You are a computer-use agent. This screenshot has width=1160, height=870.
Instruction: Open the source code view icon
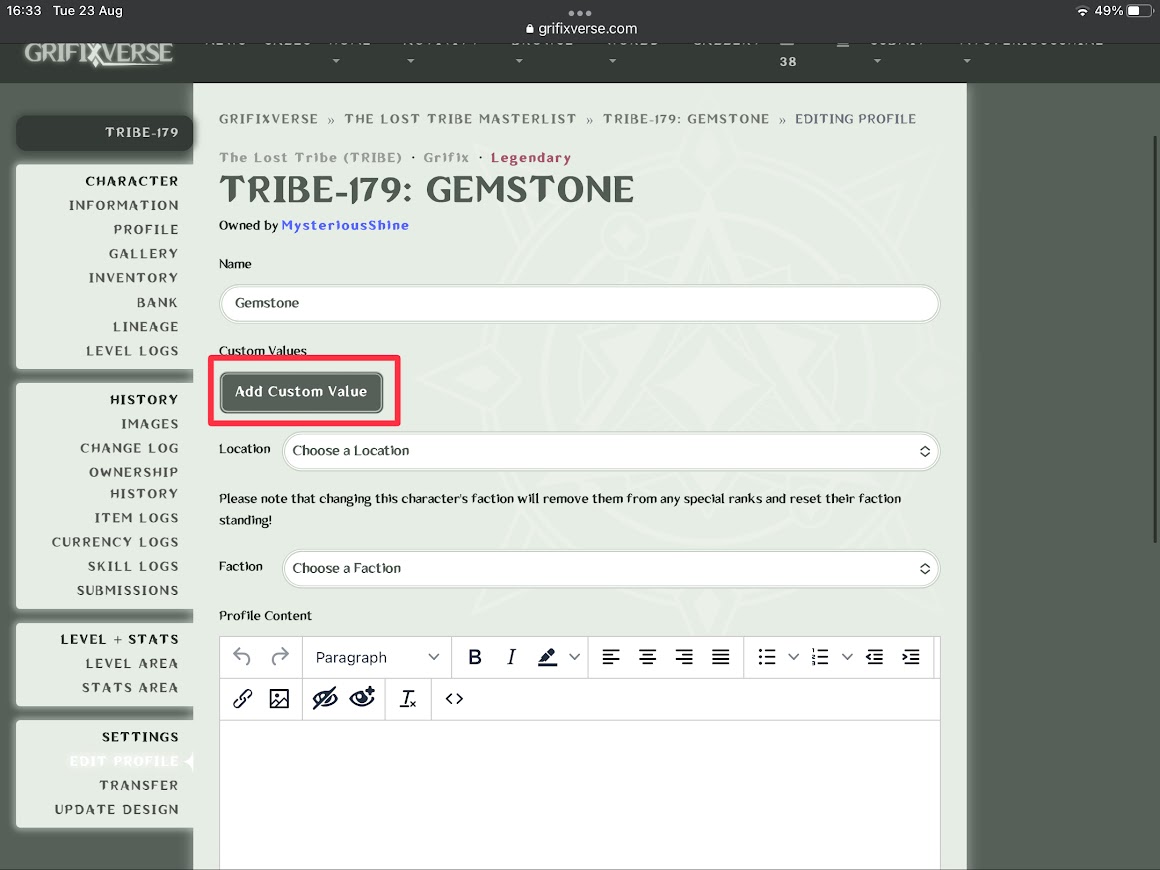[x=454, y=699]
